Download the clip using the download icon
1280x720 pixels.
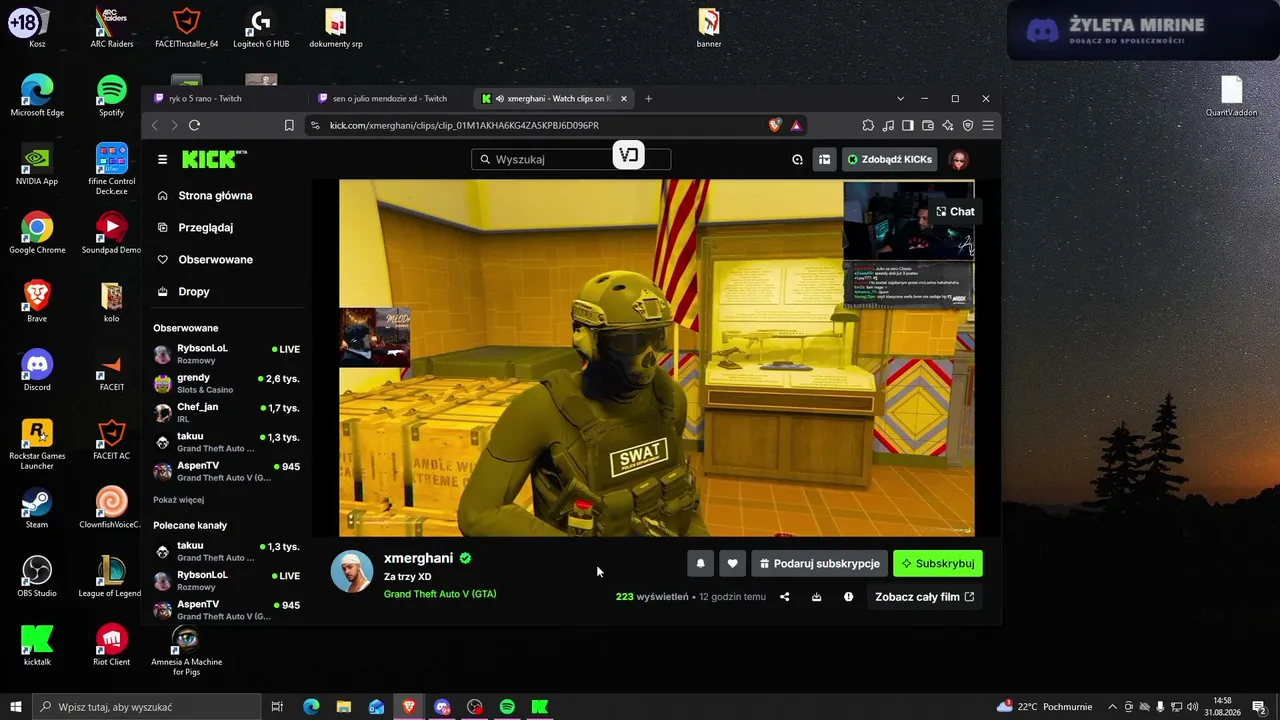pyautogui.click(x=817, y=597)
